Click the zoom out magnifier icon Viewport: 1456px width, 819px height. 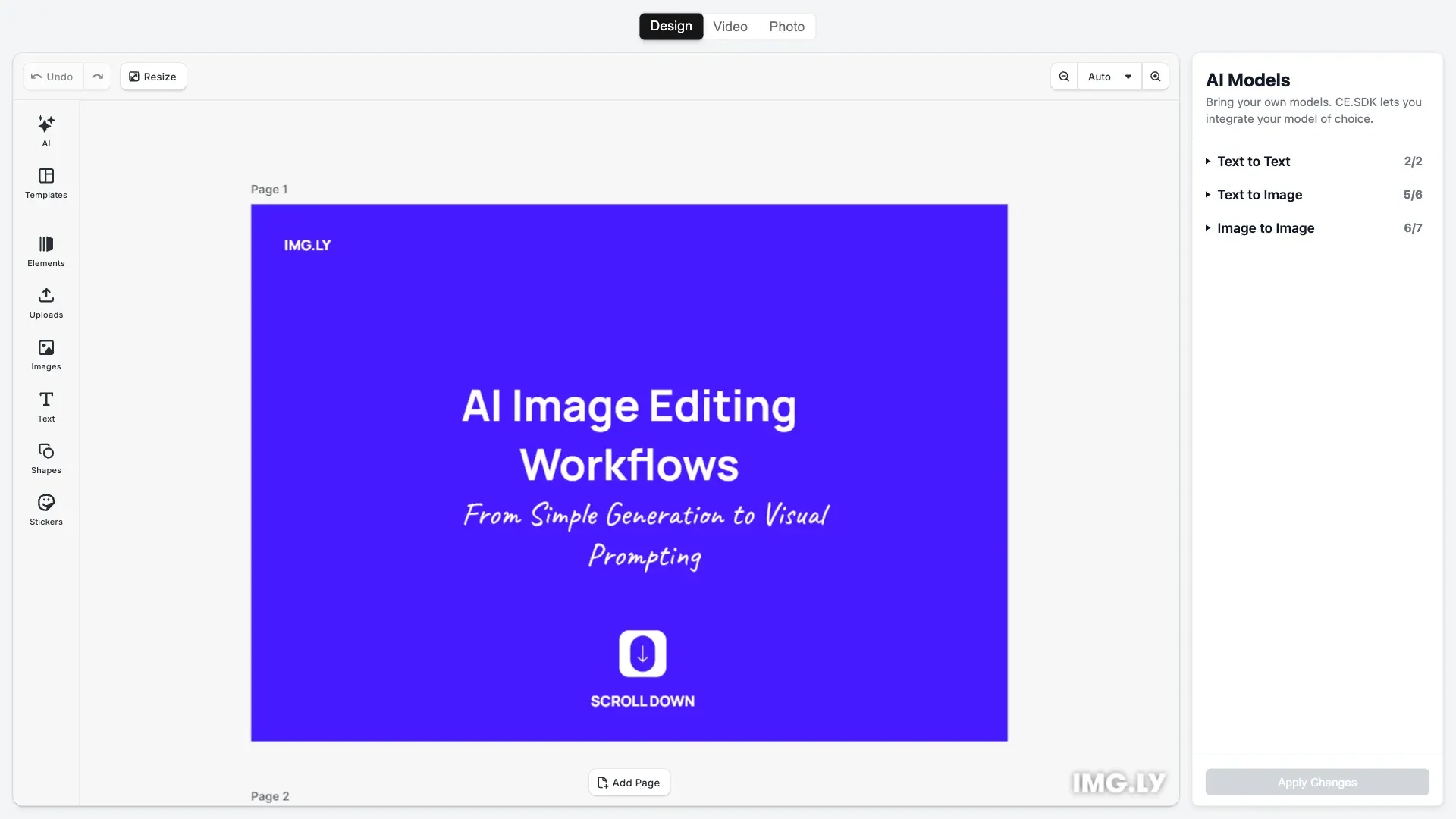(x=1063, y=76)
